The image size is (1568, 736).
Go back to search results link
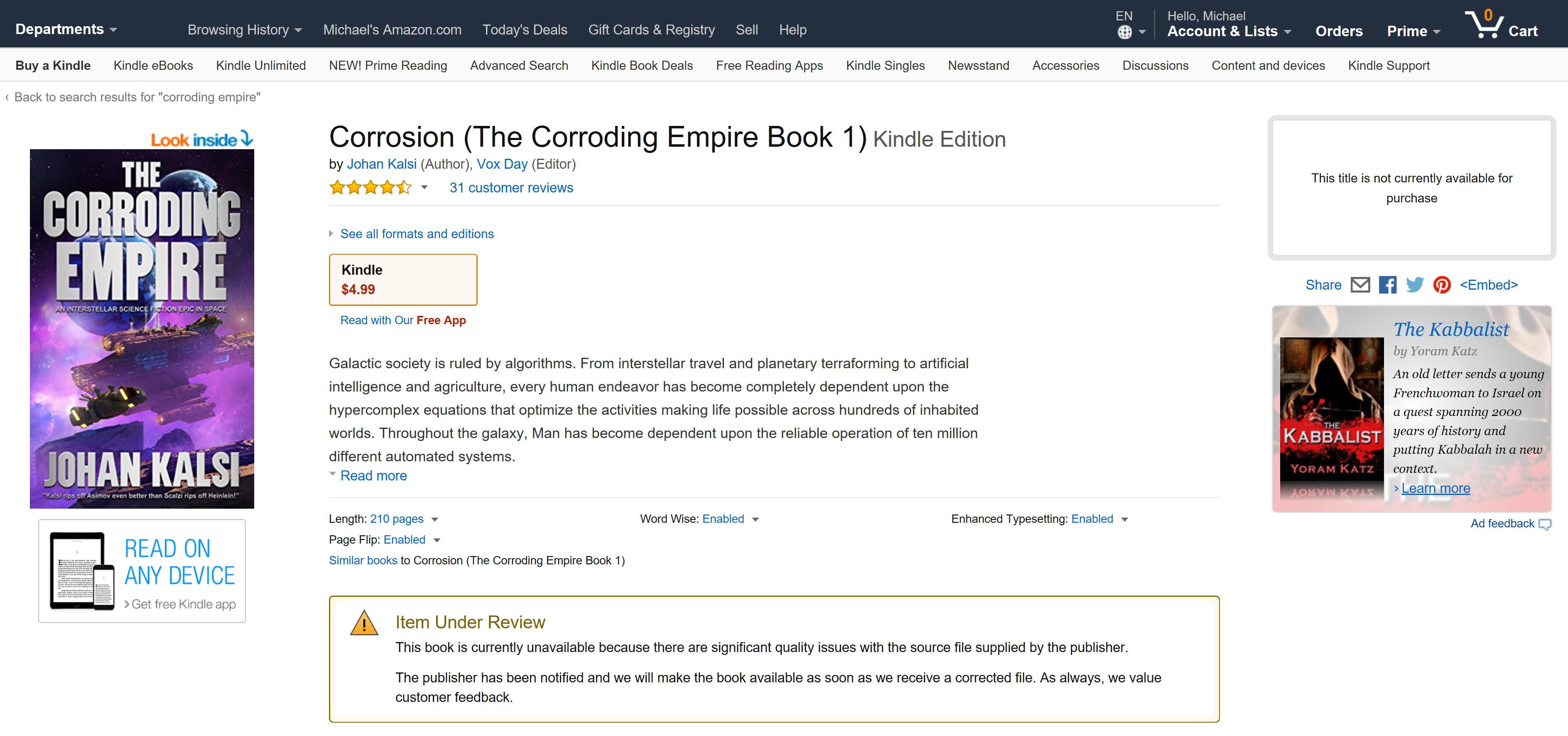[x=136, y=97]
